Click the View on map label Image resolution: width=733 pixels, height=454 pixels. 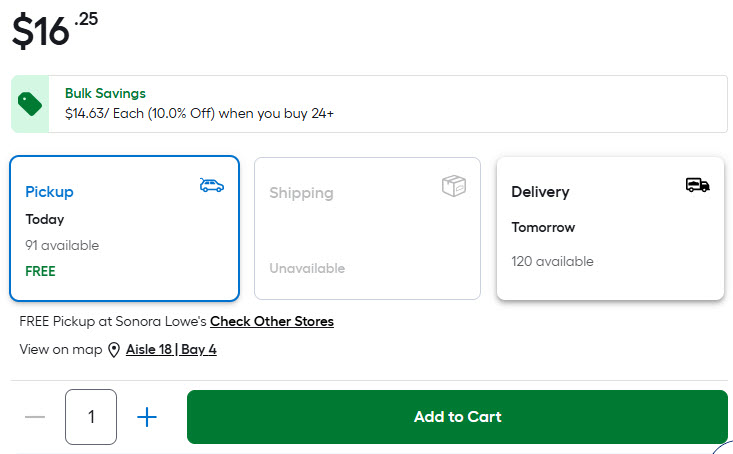pyautogui.click(x=60, y=350)
